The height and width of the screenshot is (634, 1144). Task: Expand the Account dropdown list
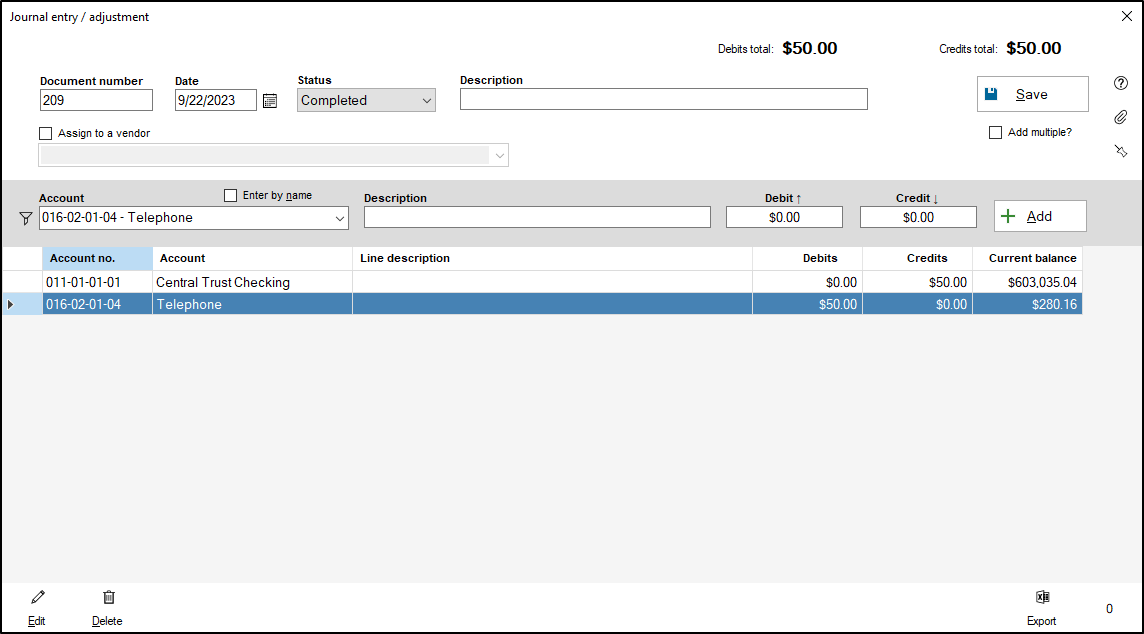pyautogui.click(x=339, y=218)
